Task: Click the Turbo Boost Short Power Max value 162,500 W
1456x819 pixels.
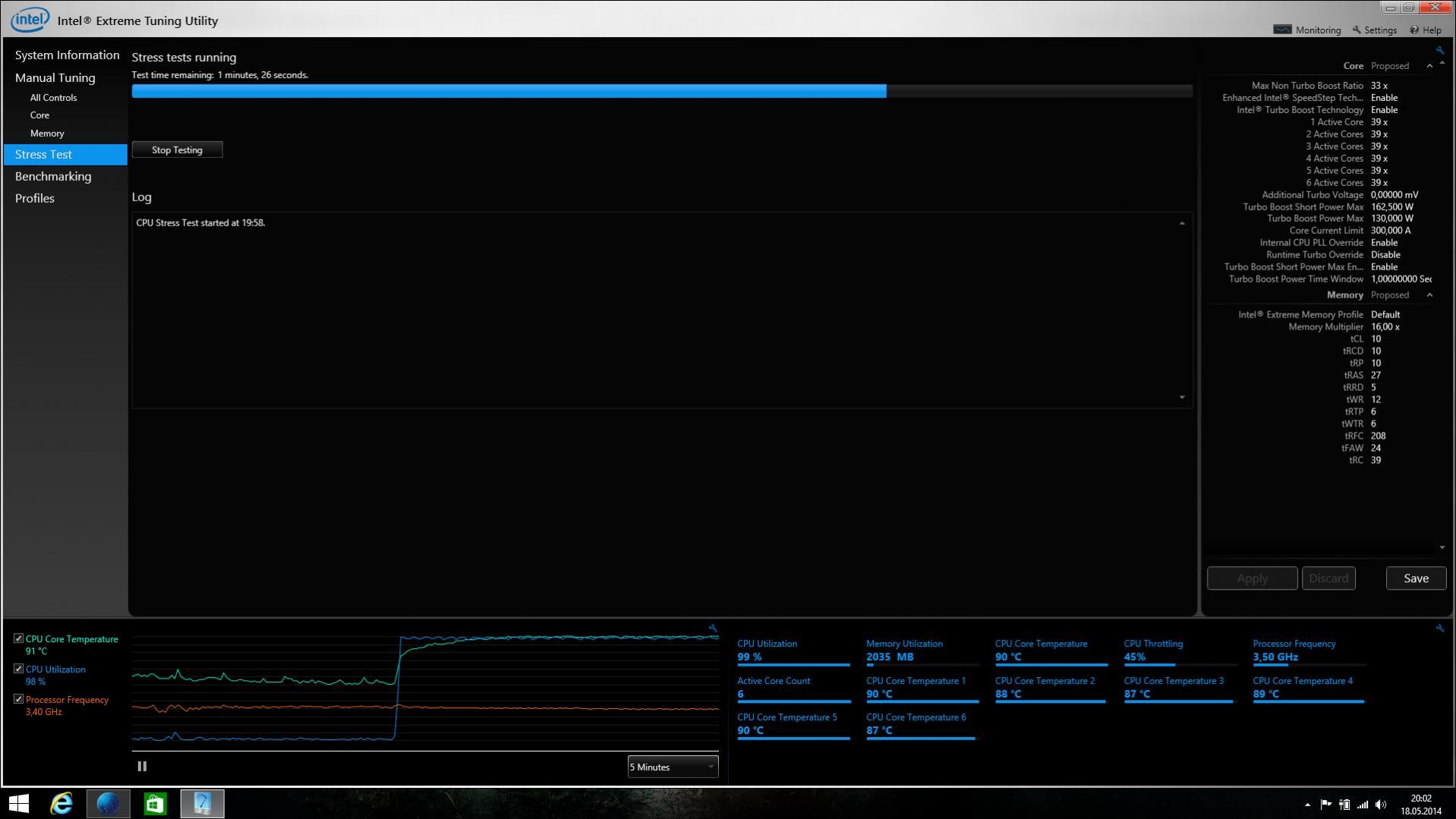Action: coord(1391,206)
